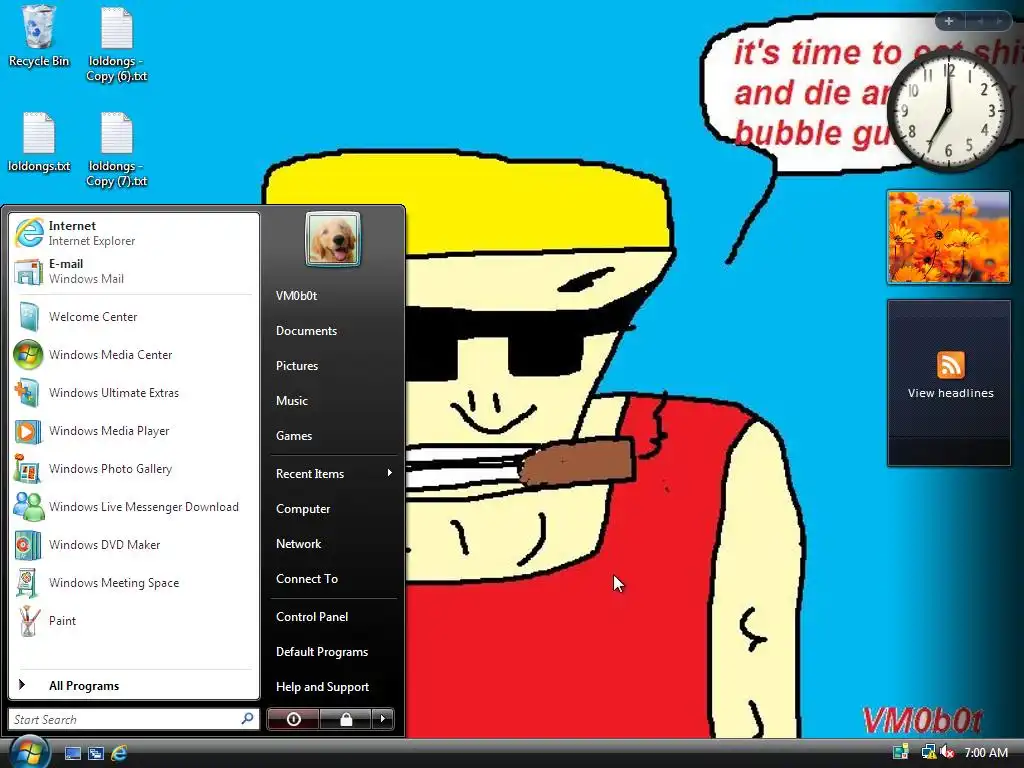Open Default Programs
The height and width of the screenshot is (768, 1024).
[x=333, y=652]
